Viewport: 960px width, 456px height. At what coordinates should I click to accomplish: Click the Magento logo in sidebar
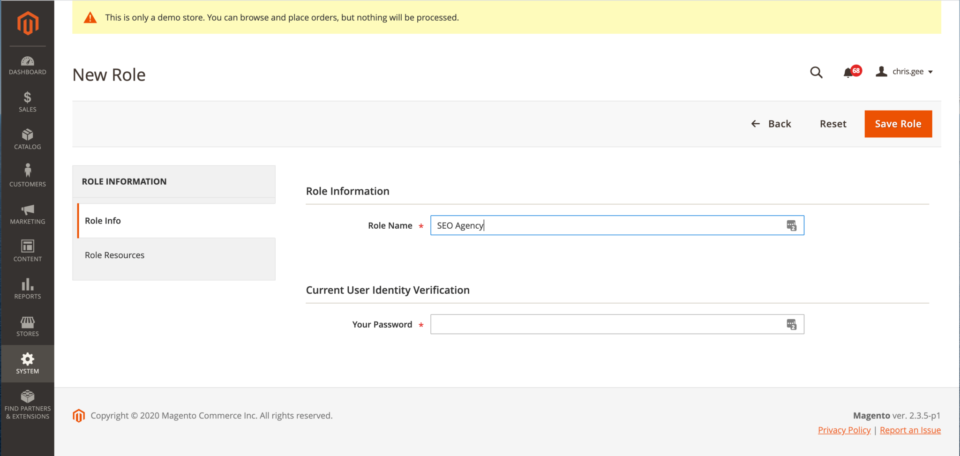tap(27, 23)
